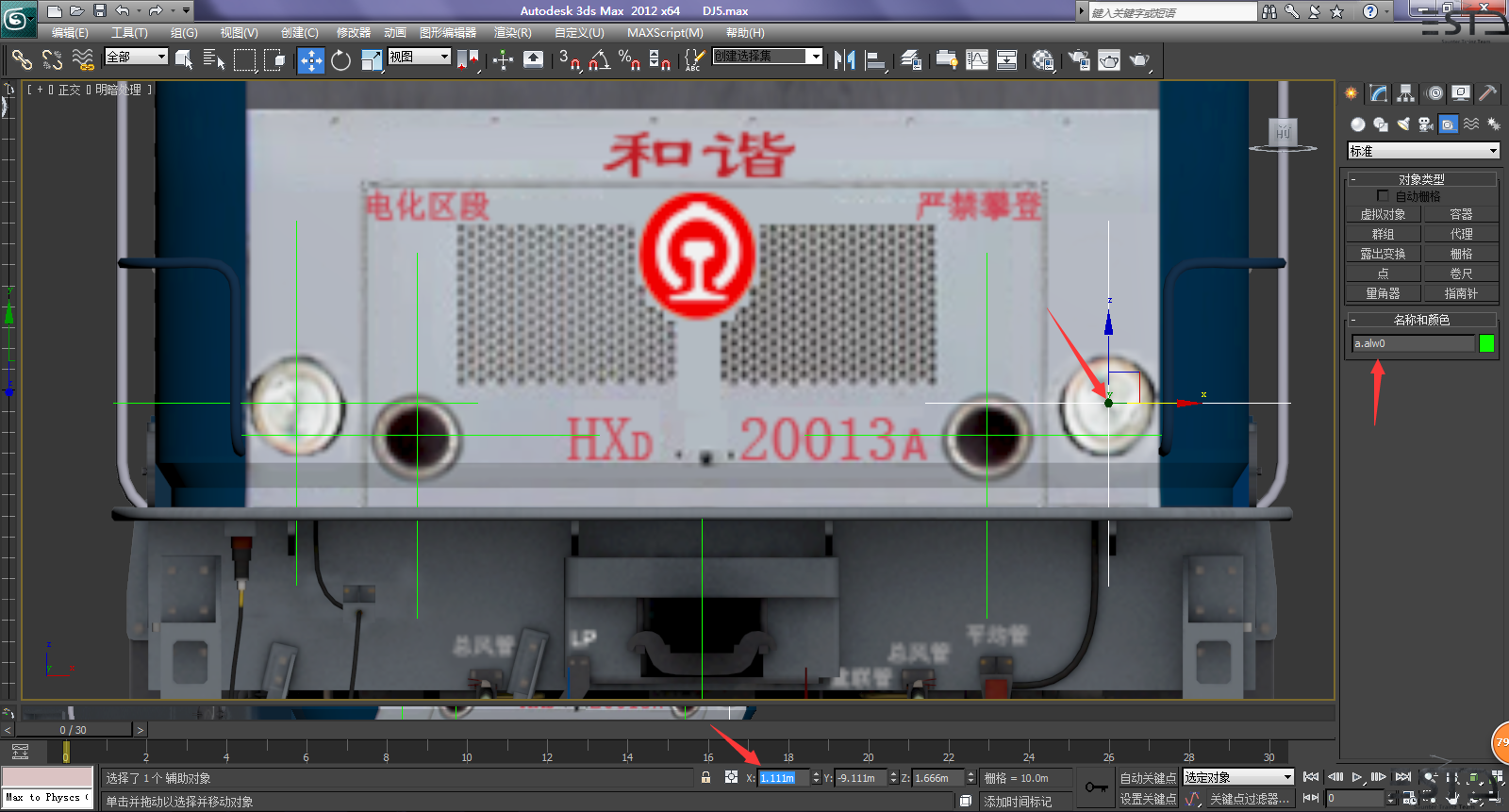Image resolution: width=1509 pixels, height=812 pixels.
Task: Toggle 3D Snaps
Action: pos(569,59)
